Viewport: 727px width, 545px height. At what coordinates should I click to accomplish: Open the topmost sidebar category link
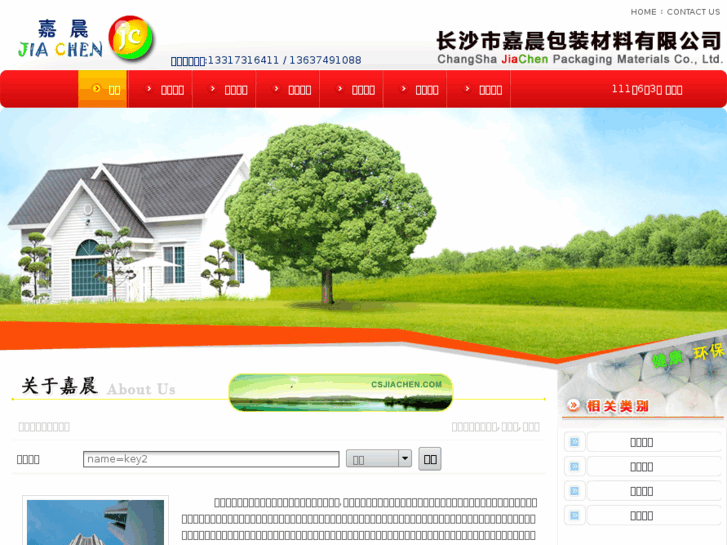(641, 442)
